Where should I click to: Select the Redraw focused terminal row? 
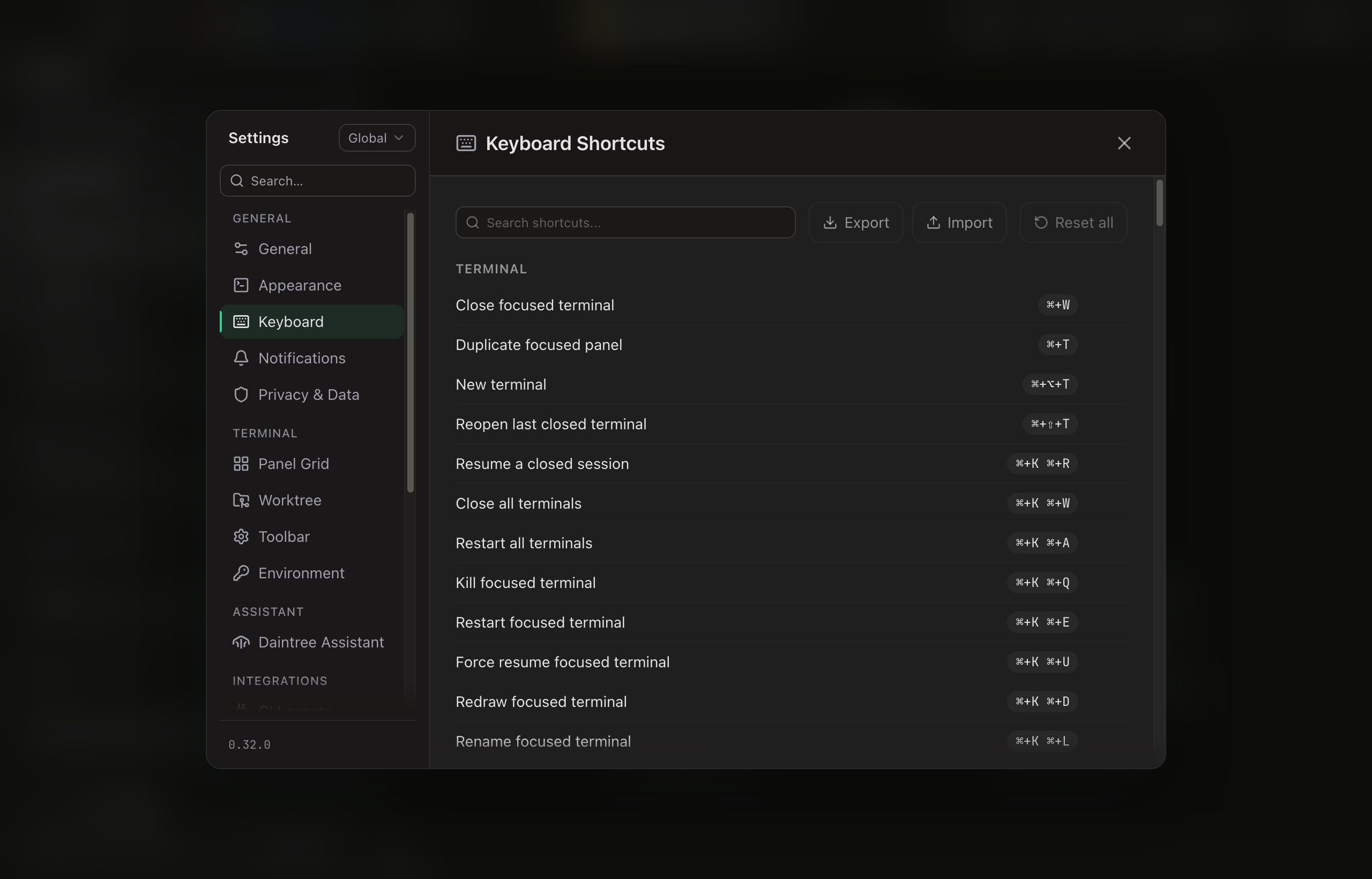tap(791, 702)
